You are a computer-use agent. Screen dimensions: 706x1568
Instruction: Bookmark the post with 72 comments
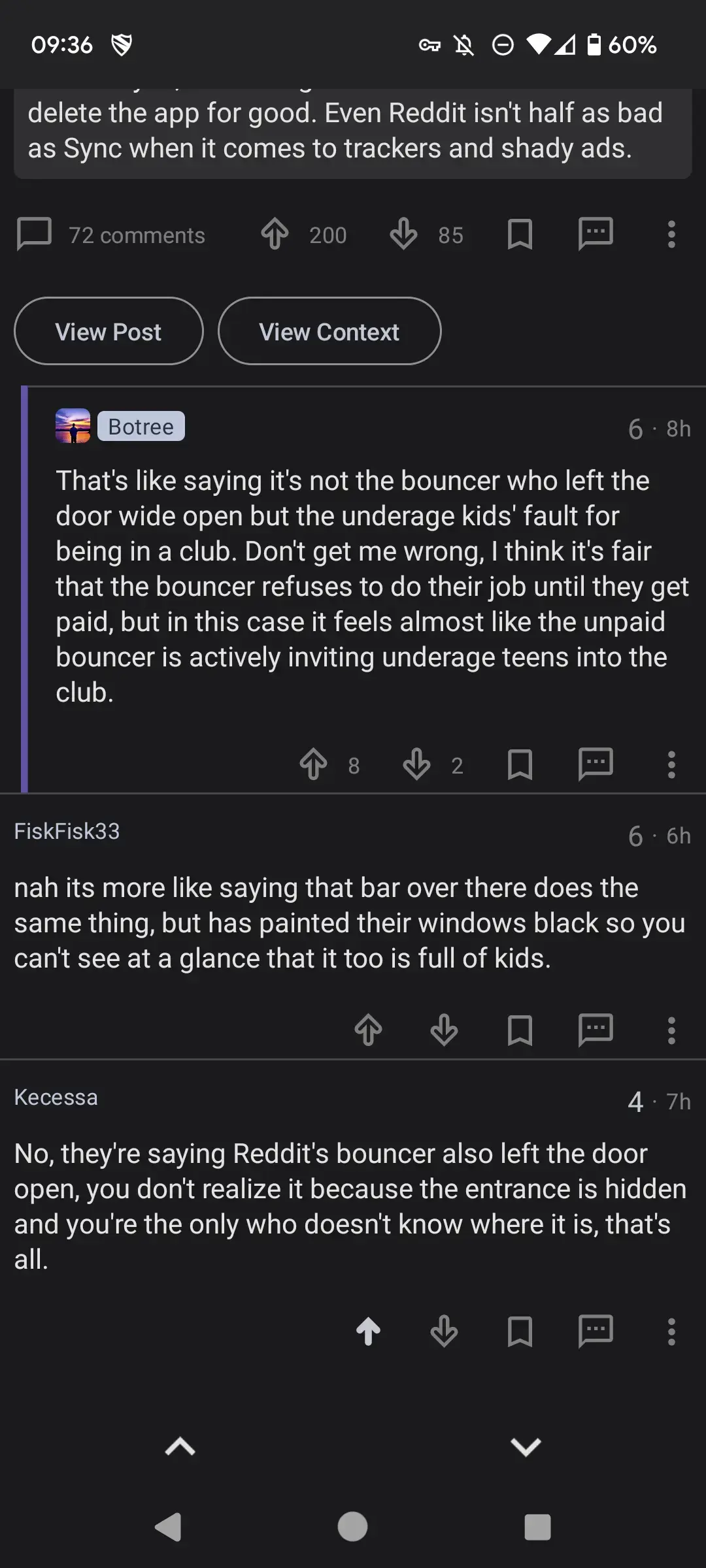click(x=520, y=234)
